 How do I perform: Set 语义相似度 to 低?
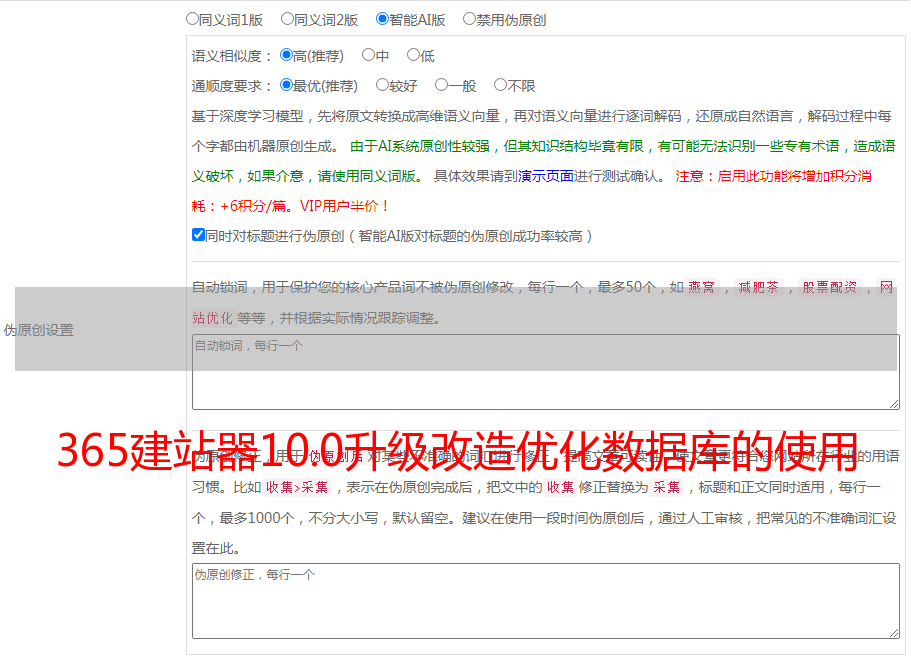[413, 55]
